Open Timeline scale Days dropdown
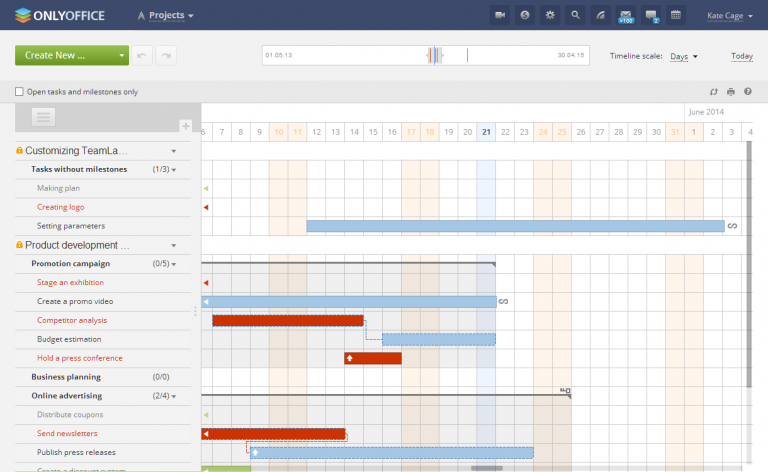768x472 pixels. (x=684, y=56)
